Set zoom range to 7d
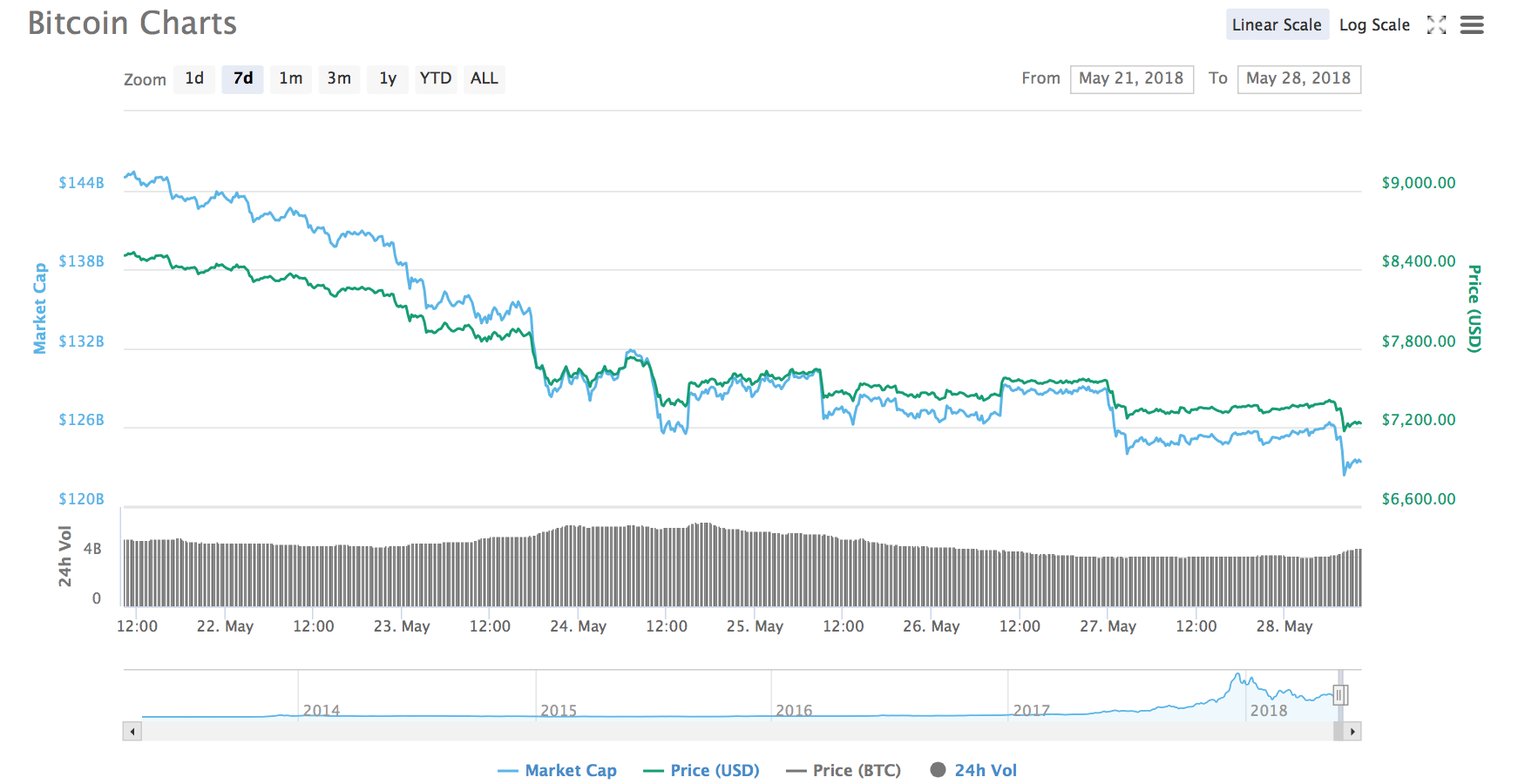Screen dimensions: 1518x784 click(x=243, y=78)
